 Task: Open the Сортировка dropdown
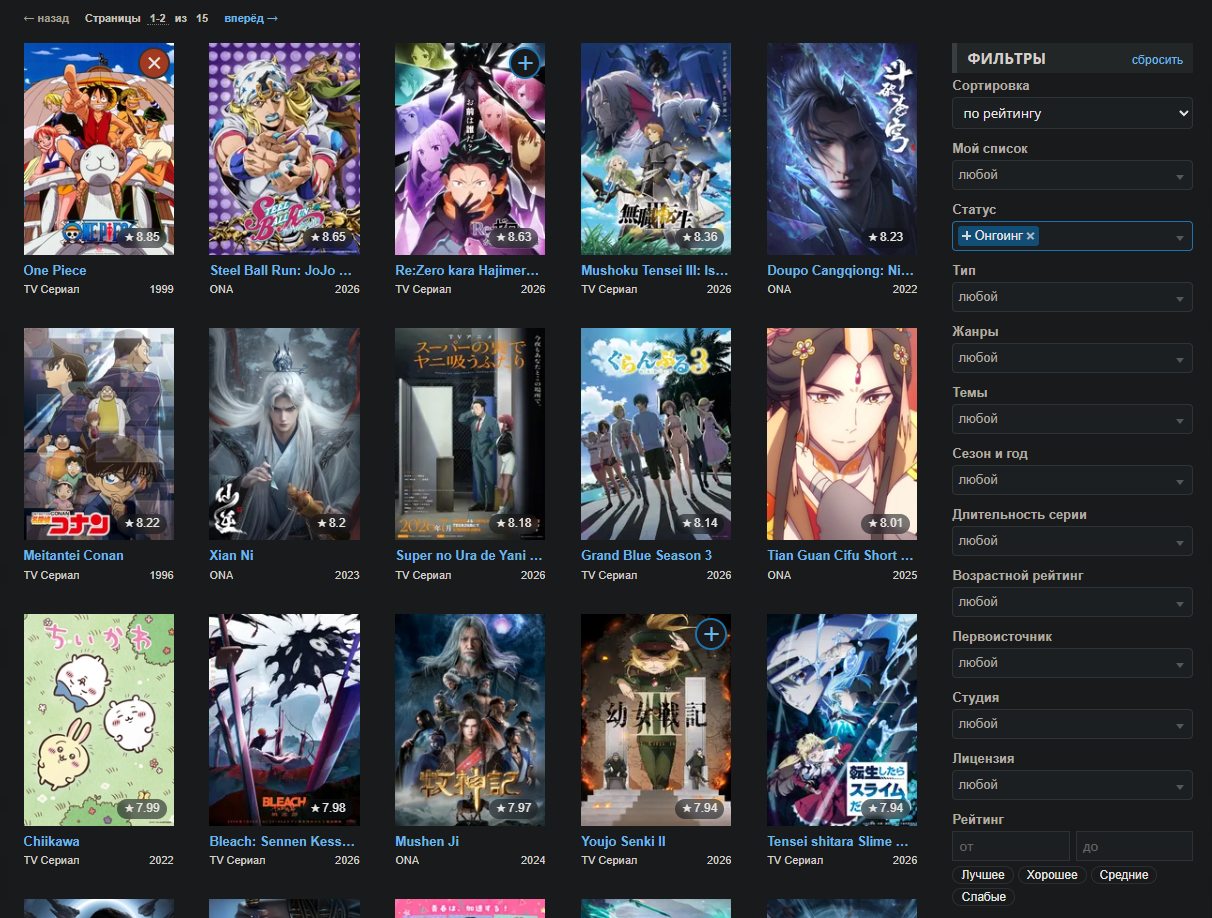point(1072,113)
